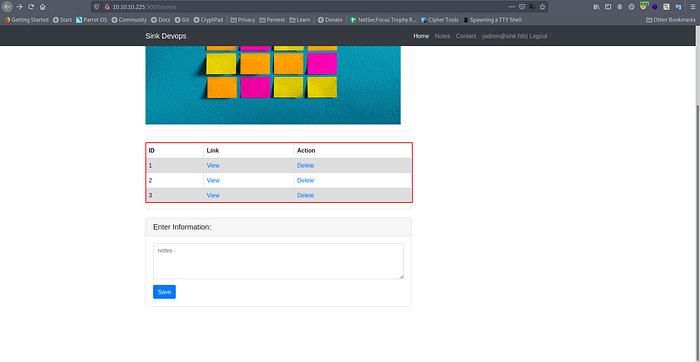Delete note with ID 3
This screenshot has height=362, width=700.
pos(305,195)
